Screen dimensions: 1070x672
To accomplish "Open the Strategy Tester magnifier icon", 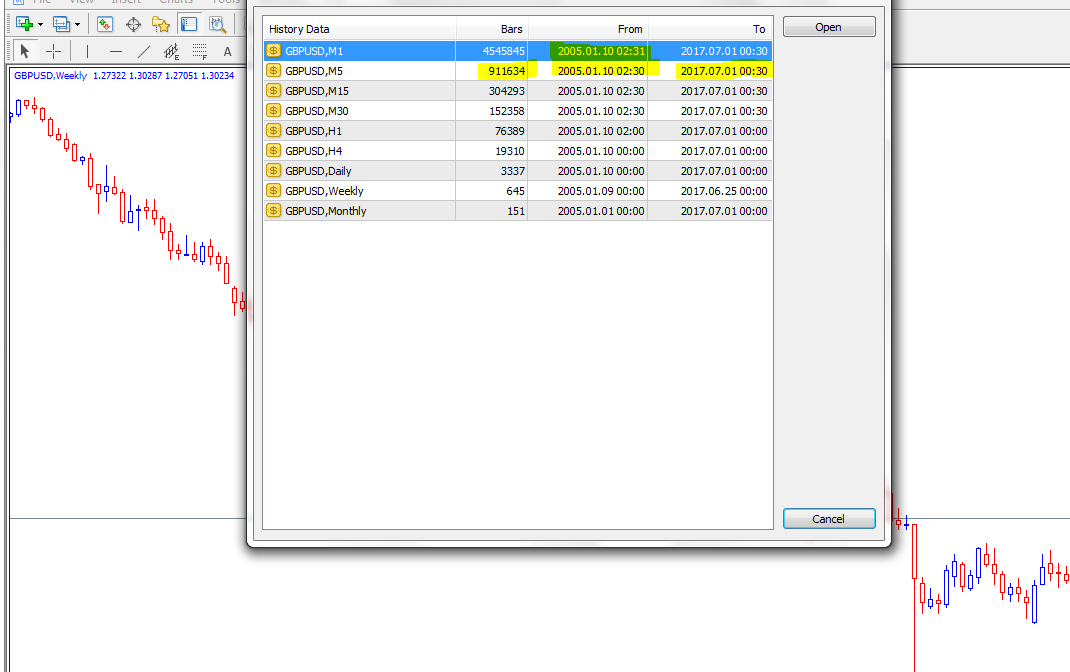I will coord(216,24).
